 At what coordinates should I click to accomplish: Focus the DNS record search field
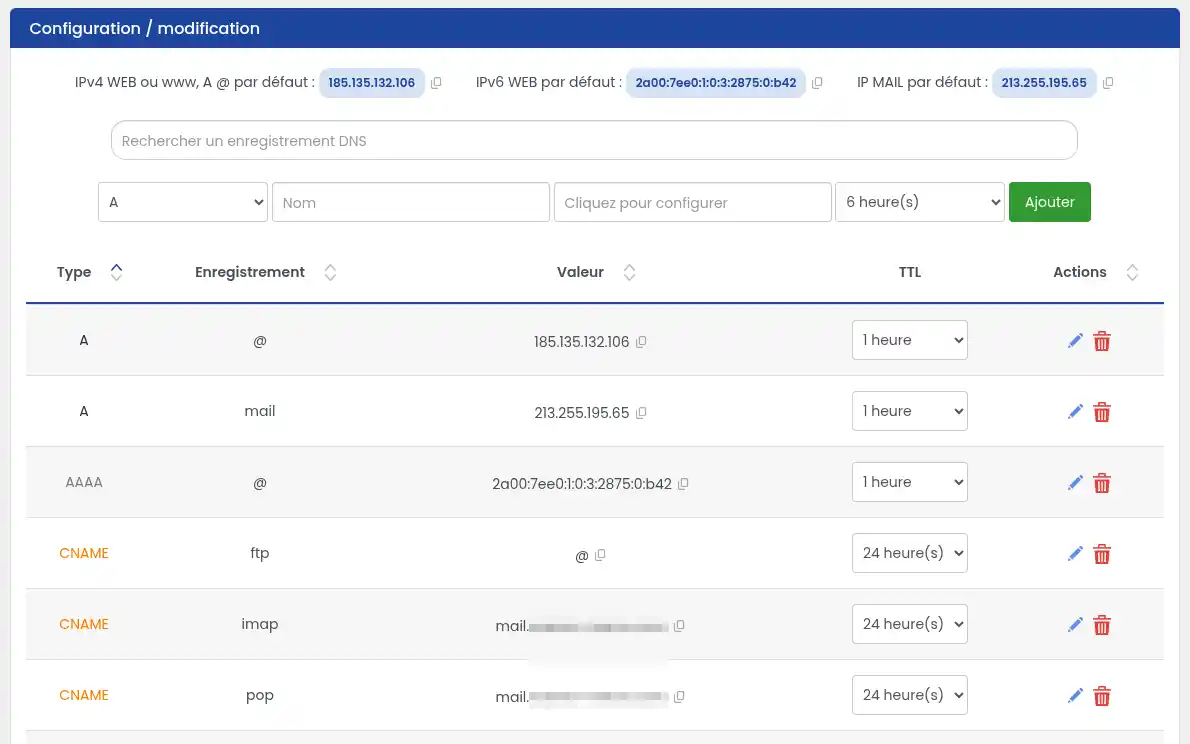click(594, 140)
